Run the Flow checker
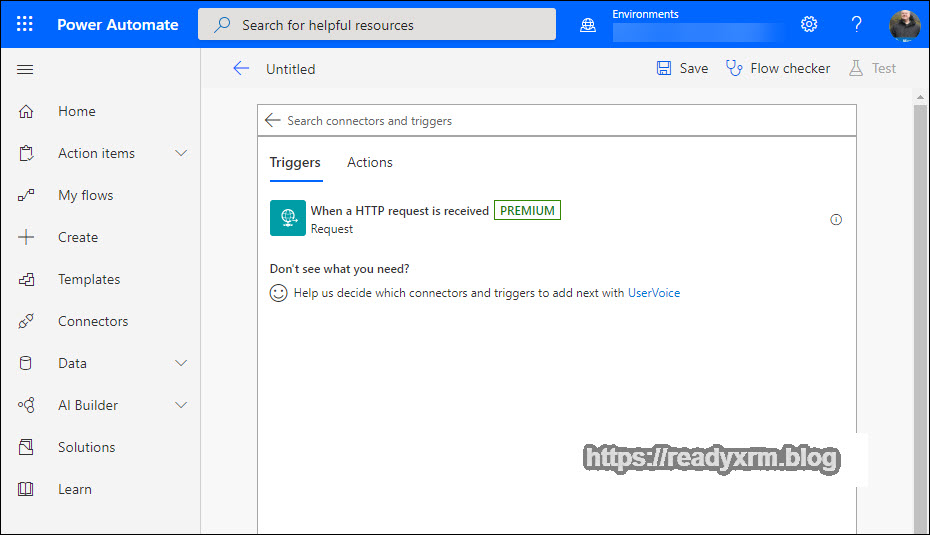 (778, 68)
